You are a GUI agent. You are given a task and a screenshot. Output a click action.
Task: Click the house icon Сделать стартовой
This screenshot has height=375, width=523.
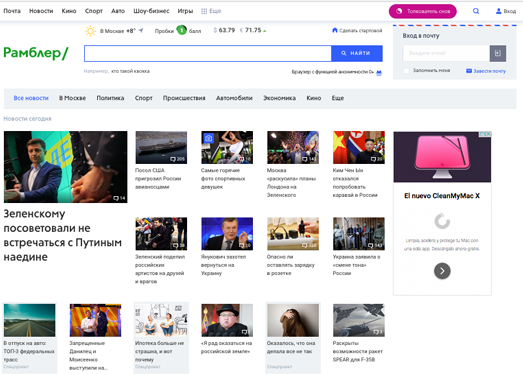coord(335,30)
